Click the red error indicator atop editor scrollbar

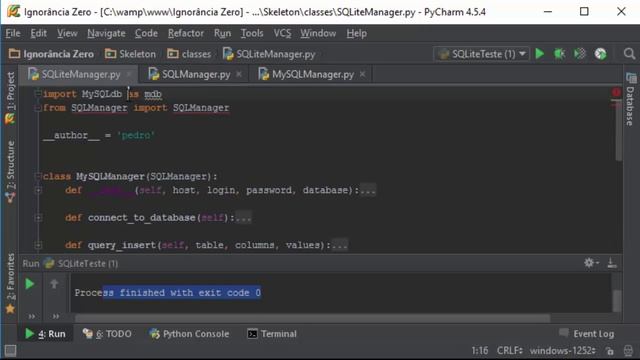pos(616,93)
